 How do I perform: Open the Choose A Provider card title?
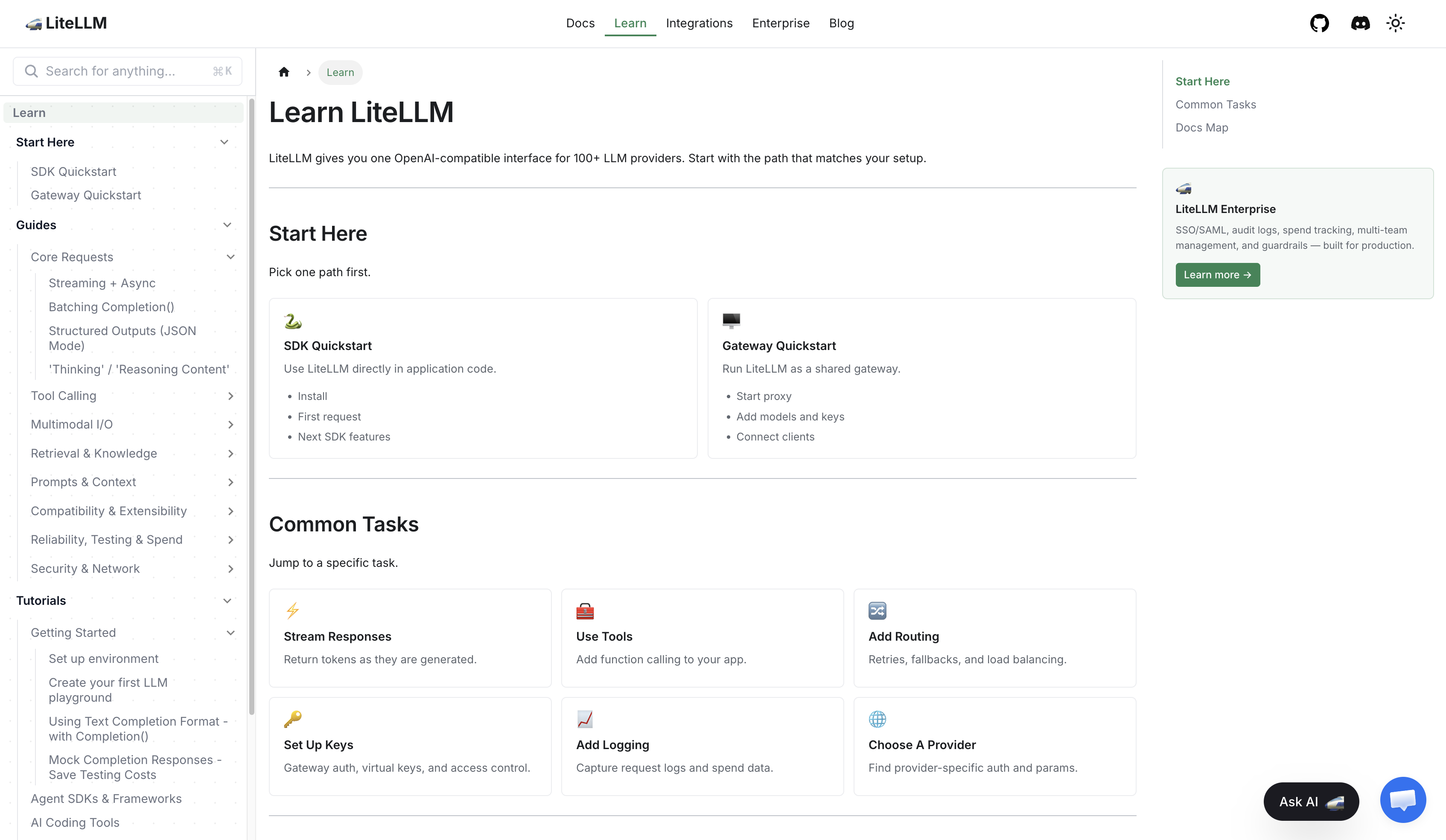coord(922,745)
